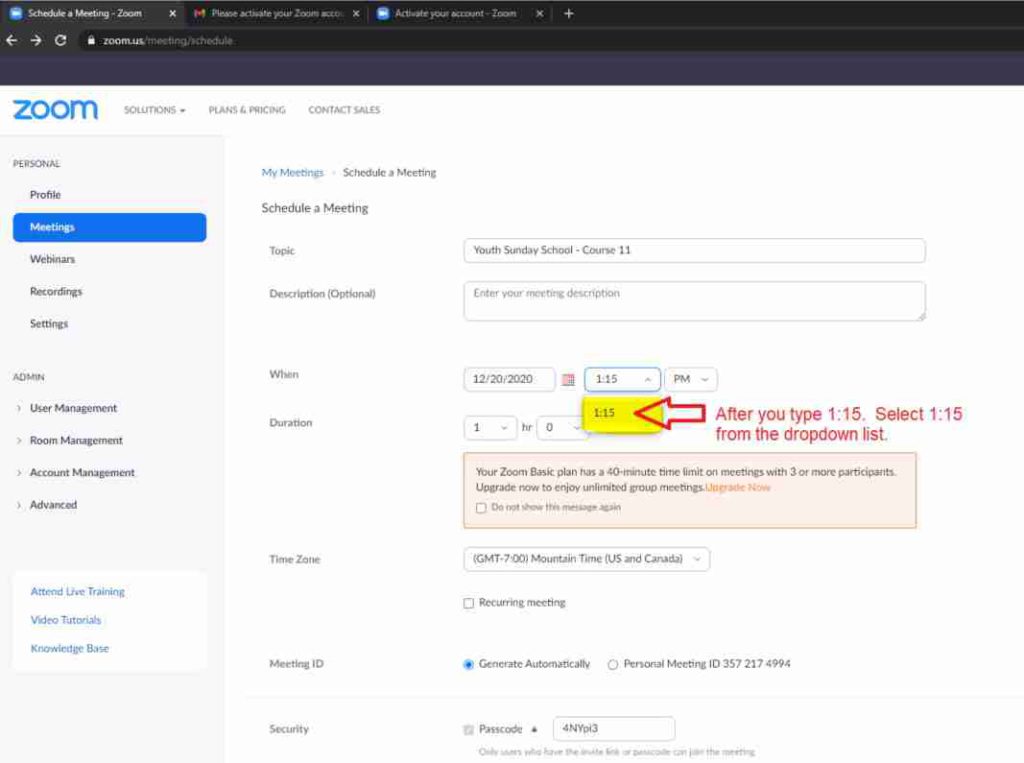Click the calendar date picker icon
Viewport: 1024px width, 763px height.
coord(568,380)
